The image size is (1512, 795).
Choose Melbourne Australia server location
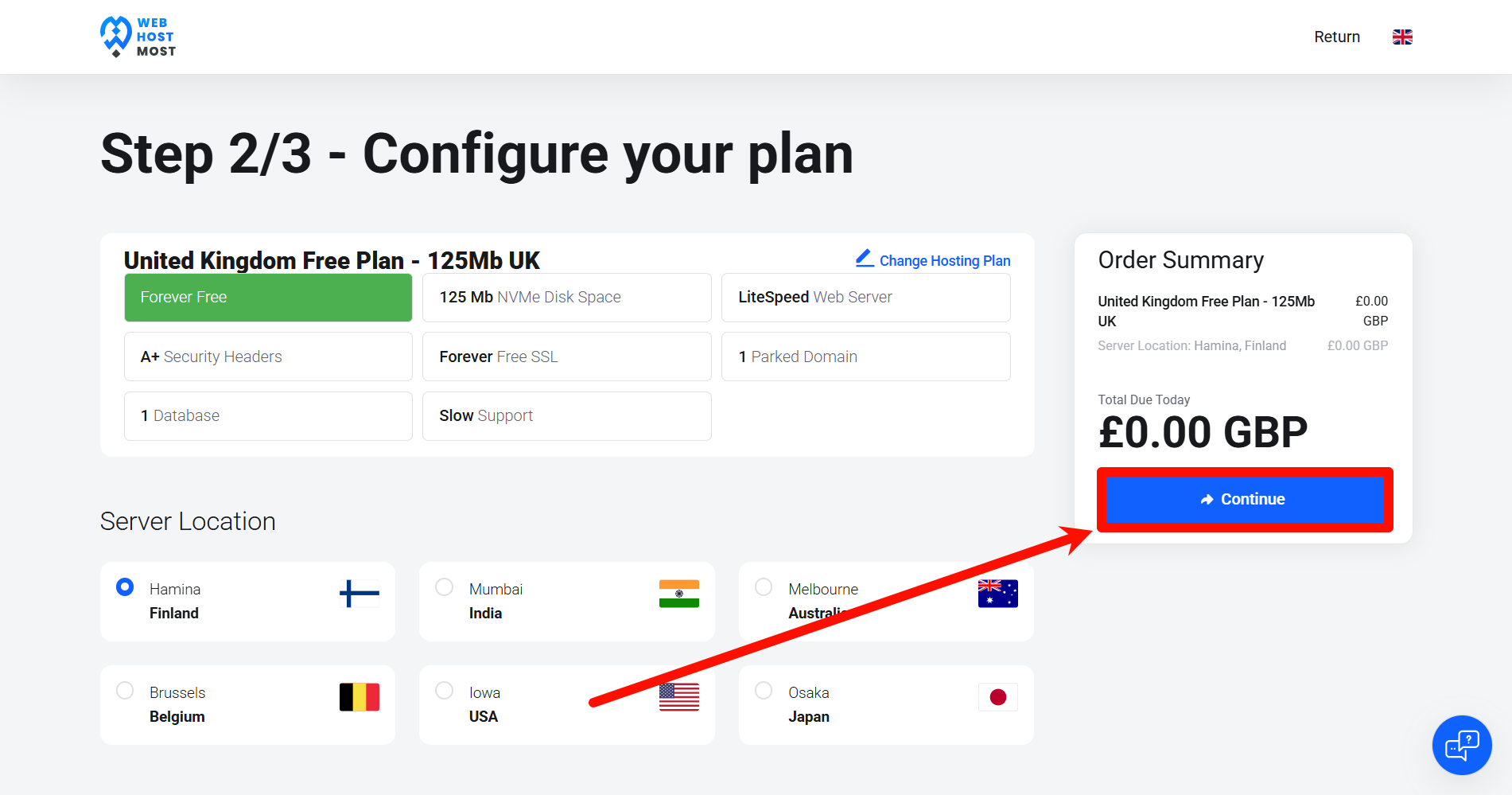pos(764,587)
